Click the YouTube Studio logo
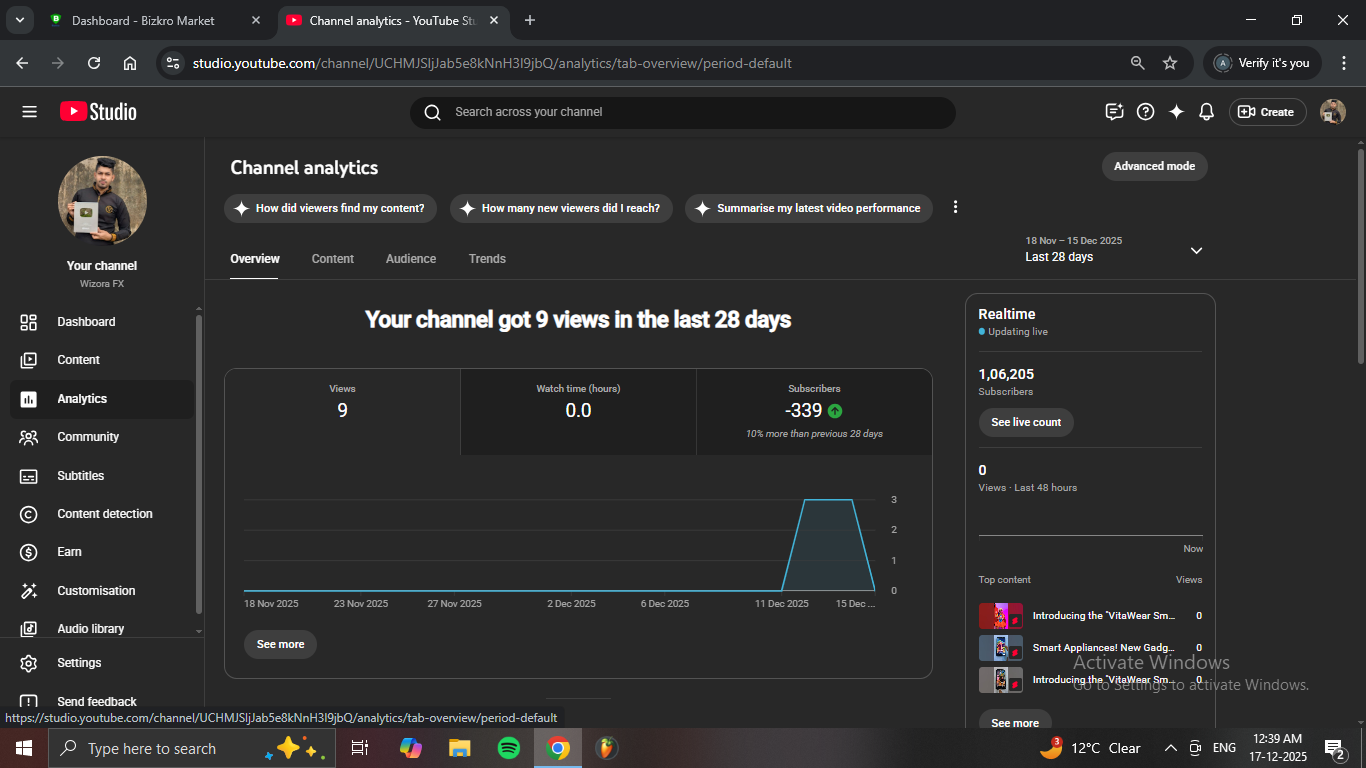The width and height of the screenshot is (1366, 768). point(98,112)
